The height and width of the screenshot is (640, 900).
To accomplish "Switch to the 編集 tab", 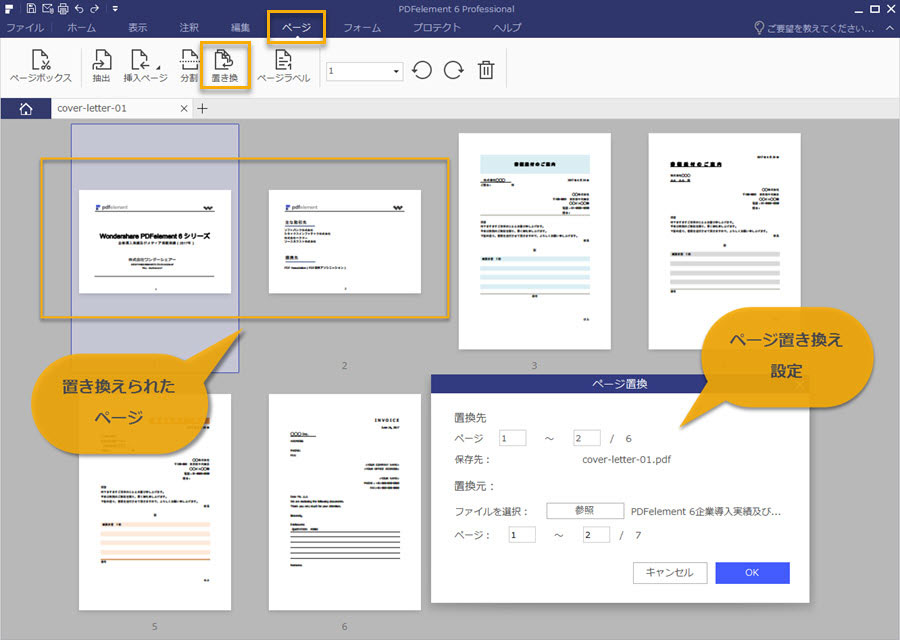I will tap(240, 28).
